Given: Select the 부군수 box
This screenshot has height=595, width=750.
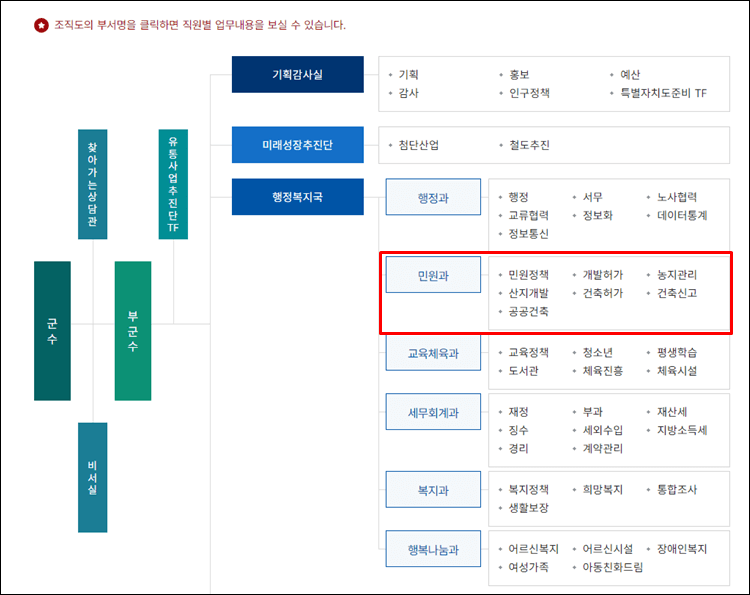Looking at the screenshot, I should click(x=133, y=331).
